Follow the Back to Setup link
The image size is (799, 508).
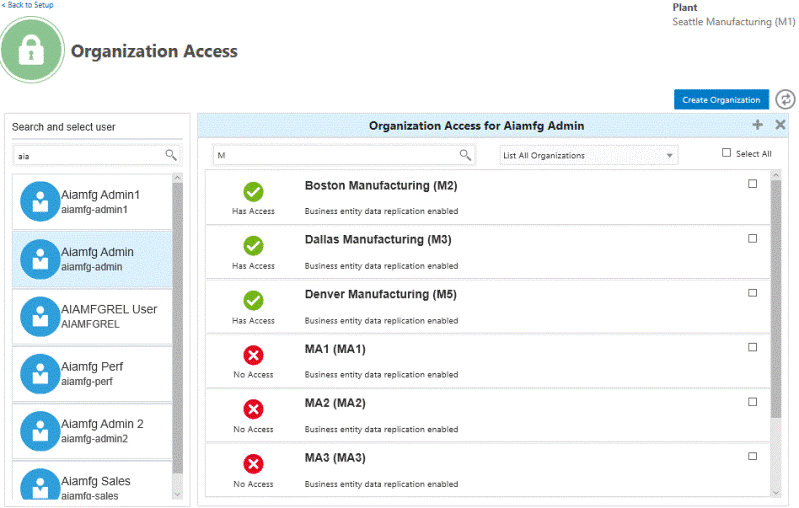click(x=28, y=5)
